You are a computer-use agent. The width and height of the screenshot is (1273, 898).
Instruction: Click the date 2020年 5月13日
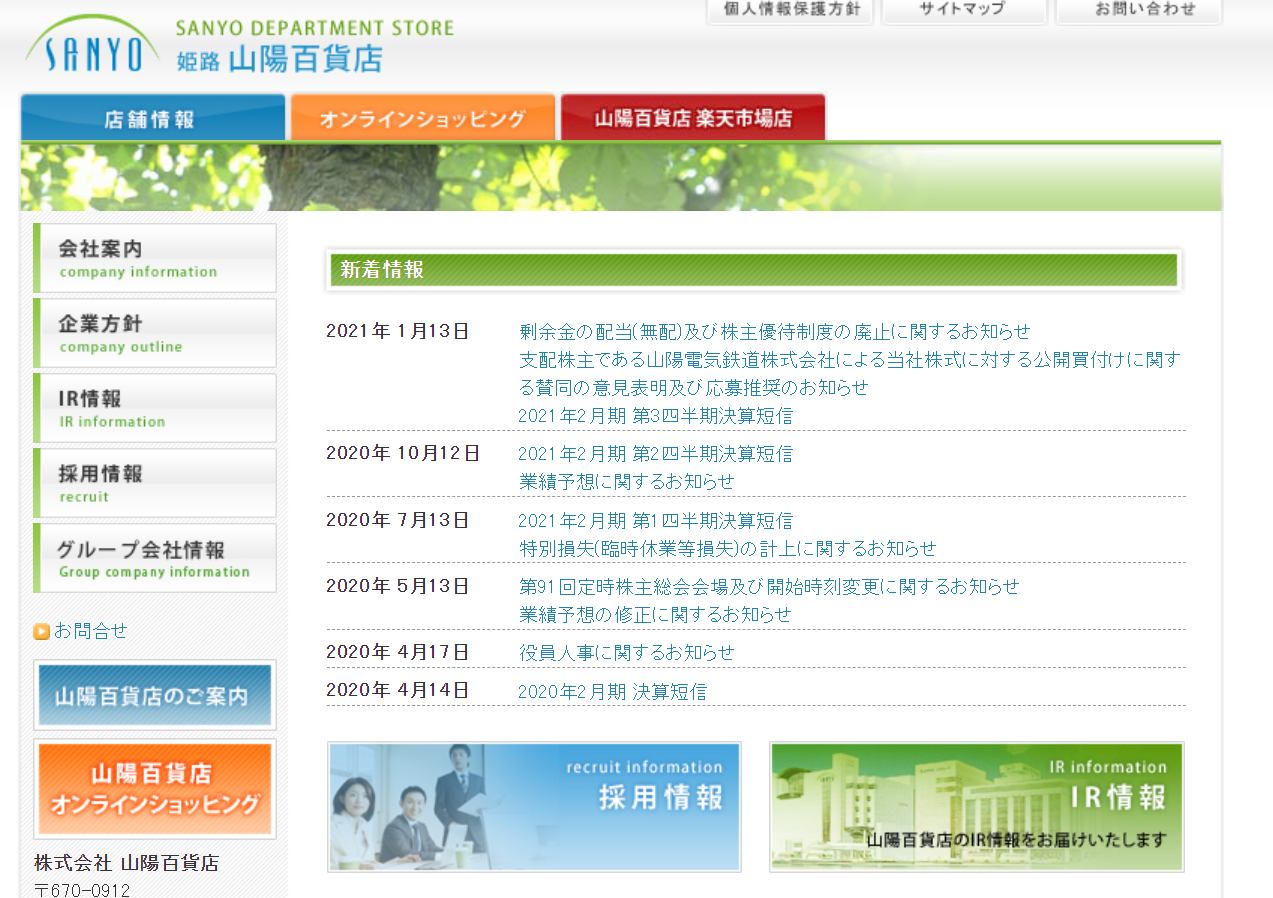[x=398, y=586]
